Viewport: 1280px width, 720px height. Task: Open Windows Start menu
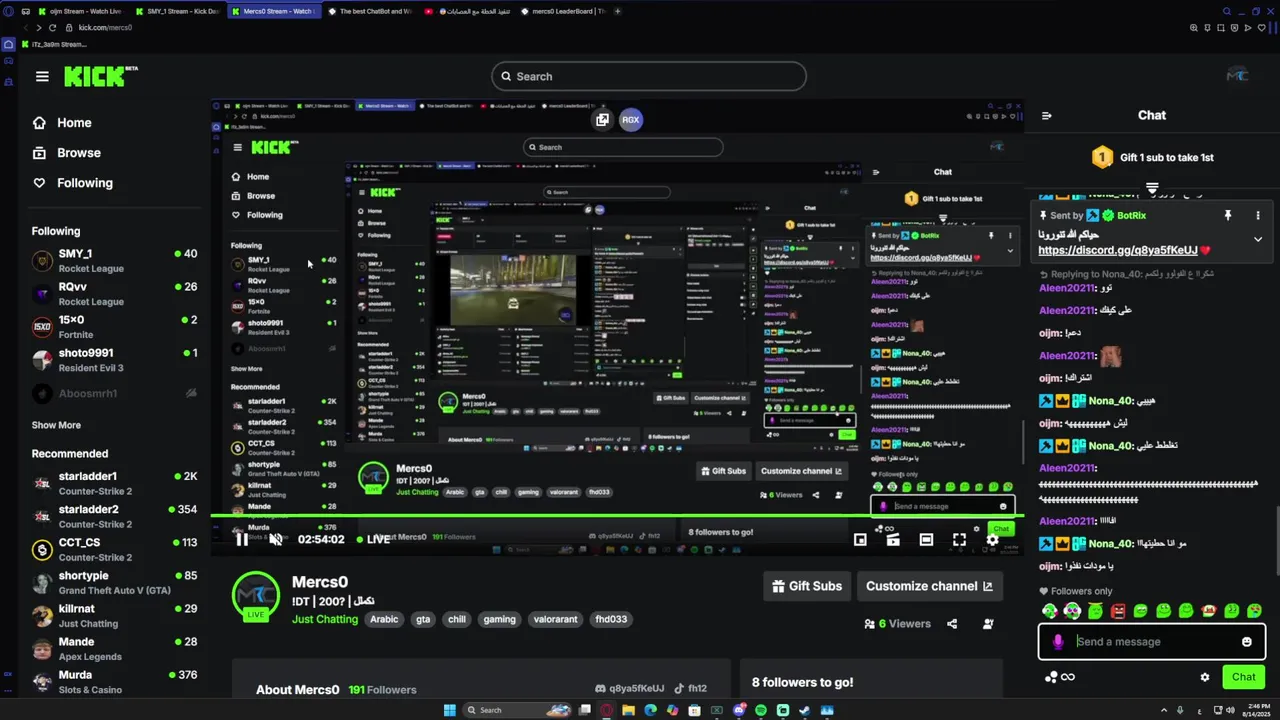[x=450, y=710]
